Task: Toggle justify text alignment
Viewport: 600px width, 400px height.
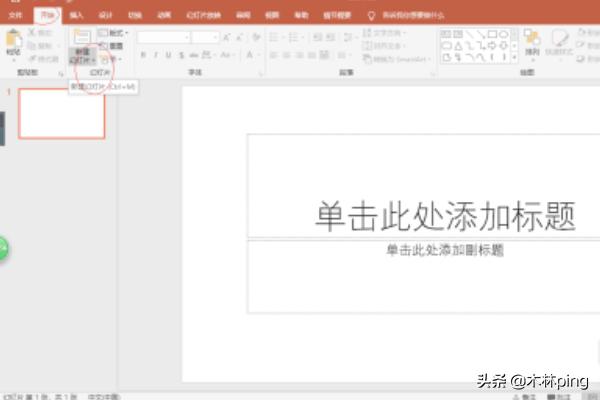Action: pos(312,55)
